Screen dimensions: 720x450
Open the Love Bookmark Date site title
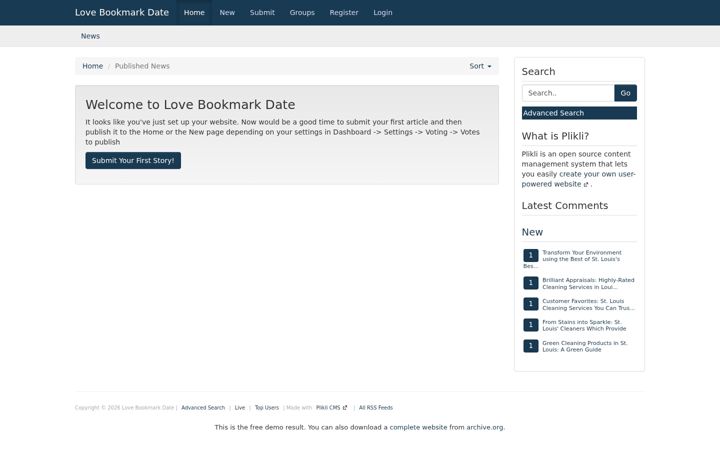coord(122,12)
